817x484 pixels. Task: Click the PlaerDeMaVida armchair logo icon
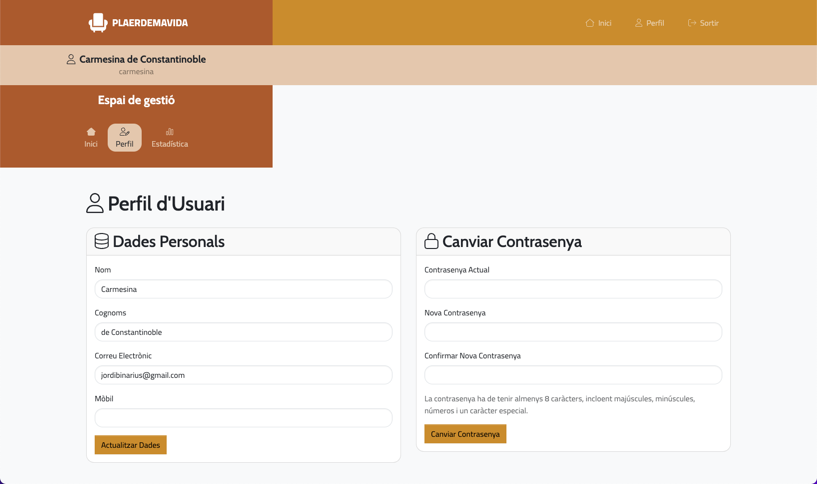point(98,22)
